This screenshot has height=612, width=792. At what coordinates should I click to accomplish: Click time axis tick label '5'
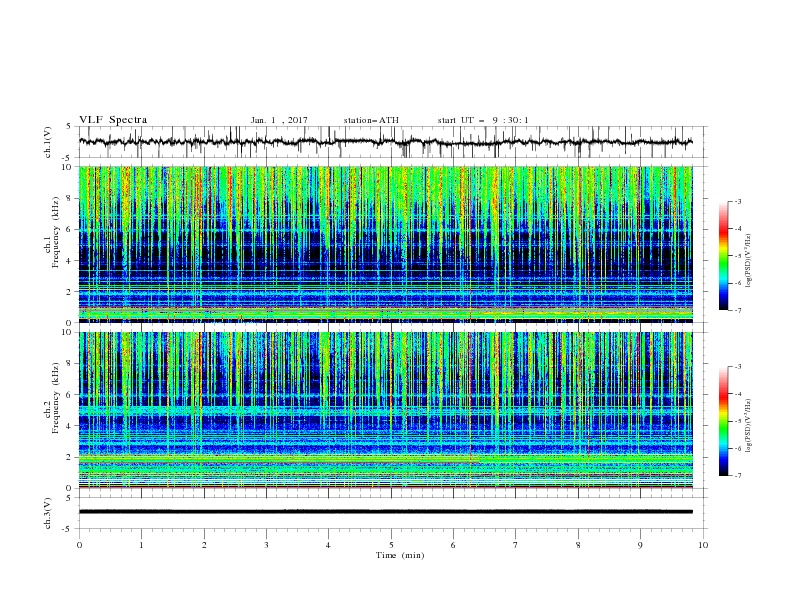(391, 545)
